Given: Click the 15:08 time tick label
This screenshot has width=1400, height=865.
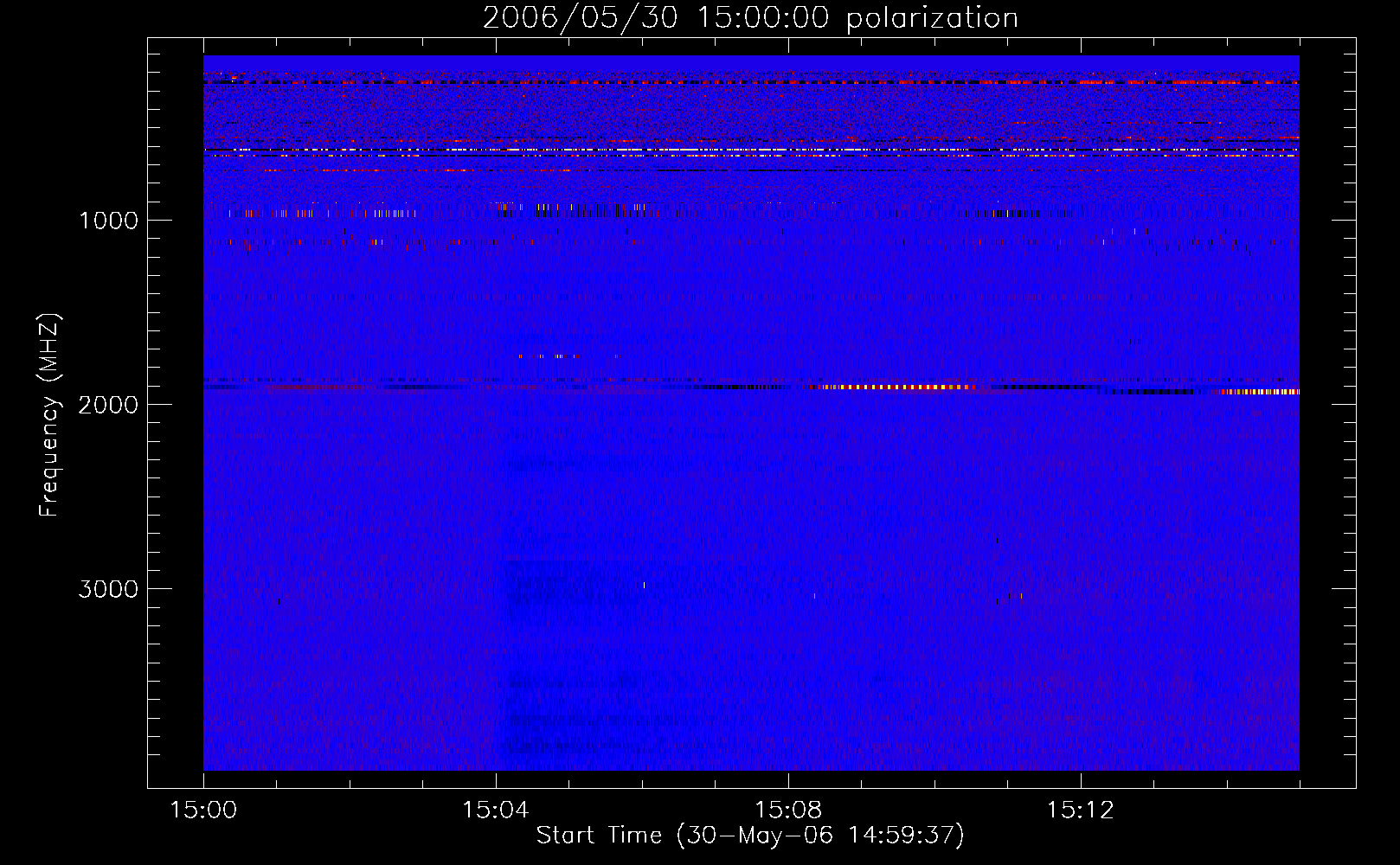Looking at the screenshot, I should pos(787,811).
